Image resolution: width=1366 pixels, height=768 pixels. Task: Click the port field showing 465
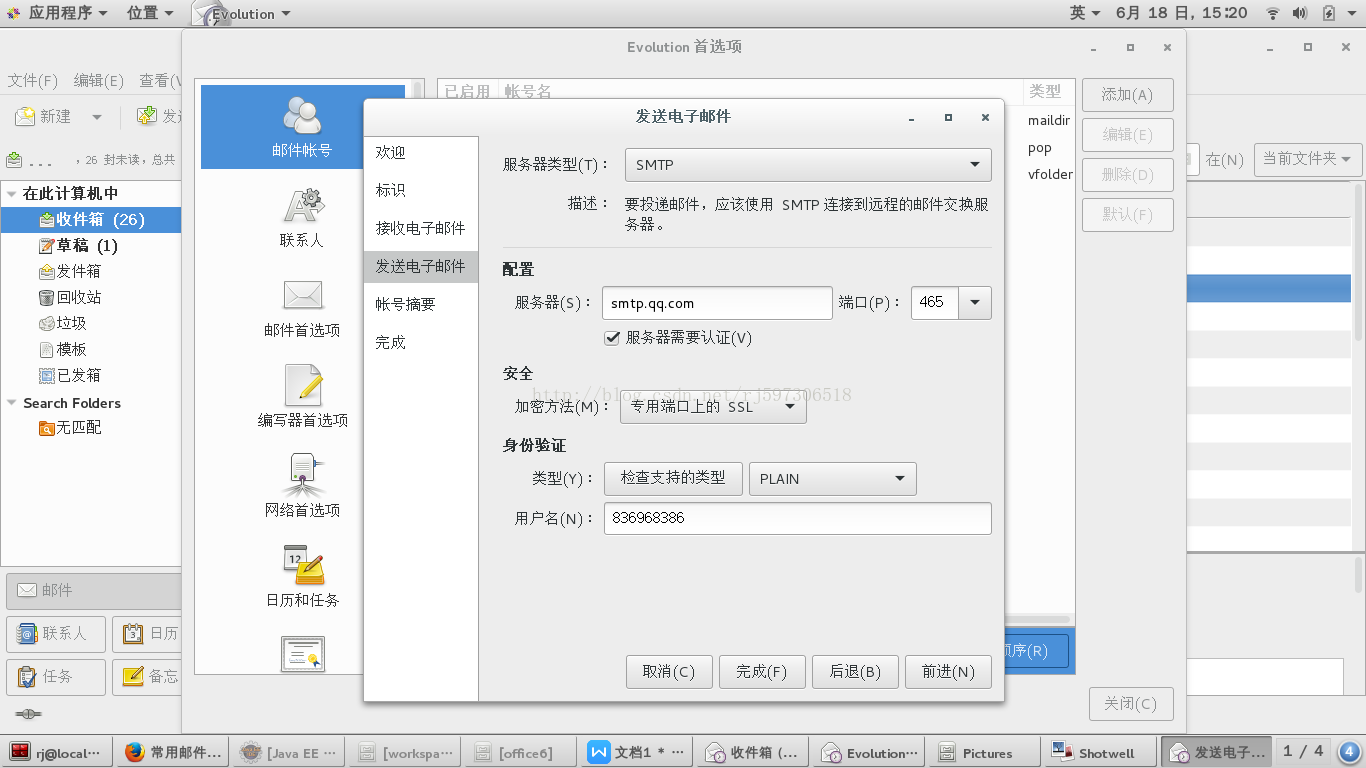click(x=935, y=302)
